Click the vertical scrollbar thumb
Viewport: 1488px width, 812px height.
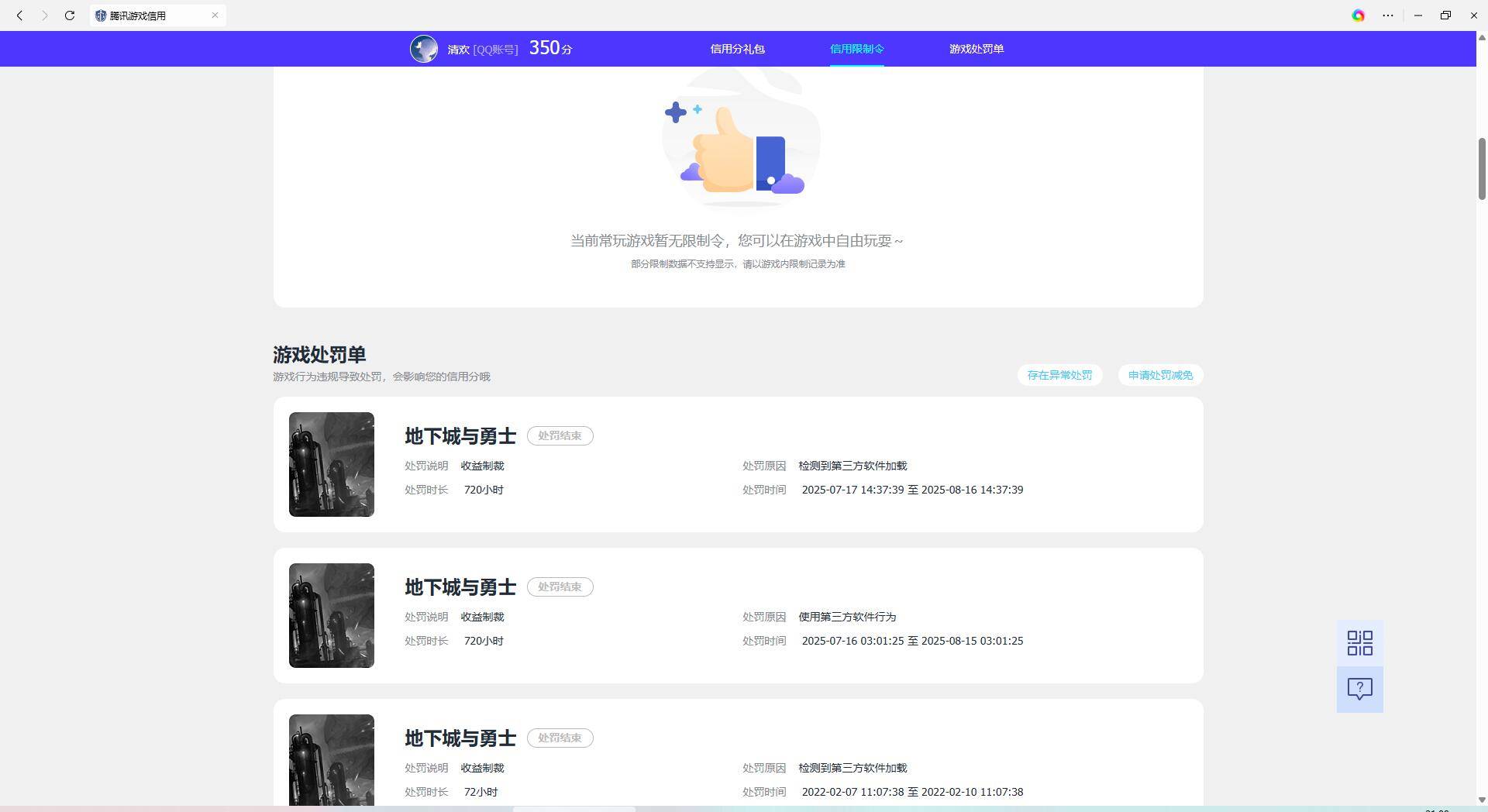point(1482,169)
